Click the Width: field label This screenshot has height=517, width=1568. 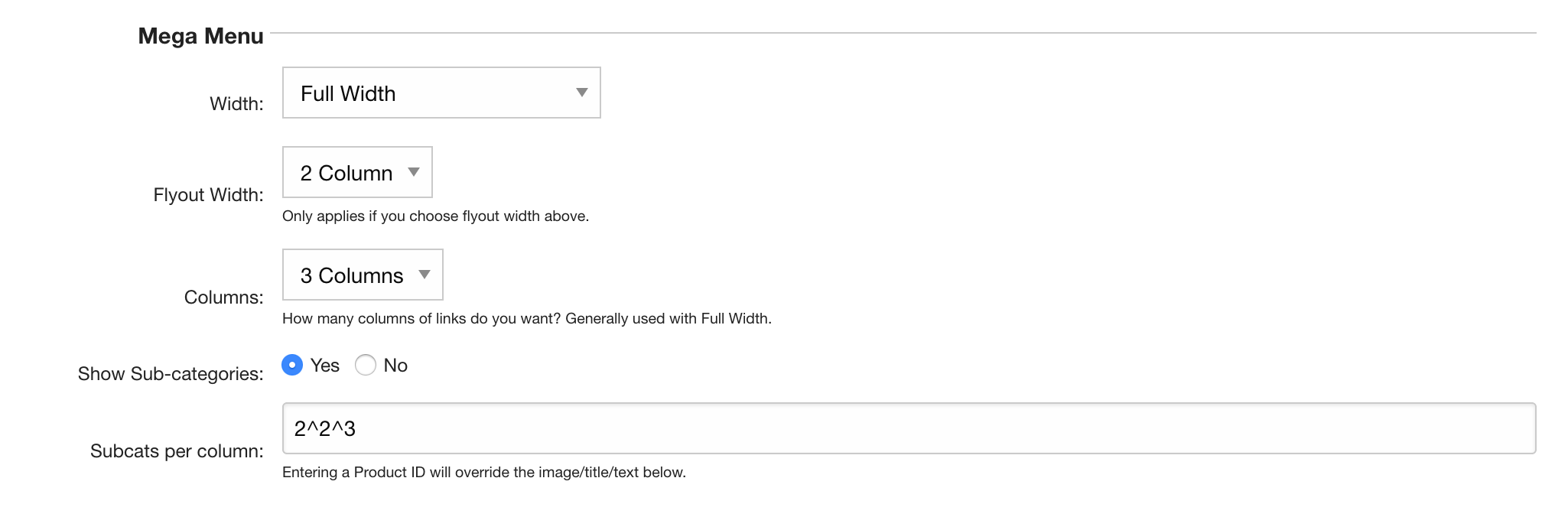[x=236, y=104]
